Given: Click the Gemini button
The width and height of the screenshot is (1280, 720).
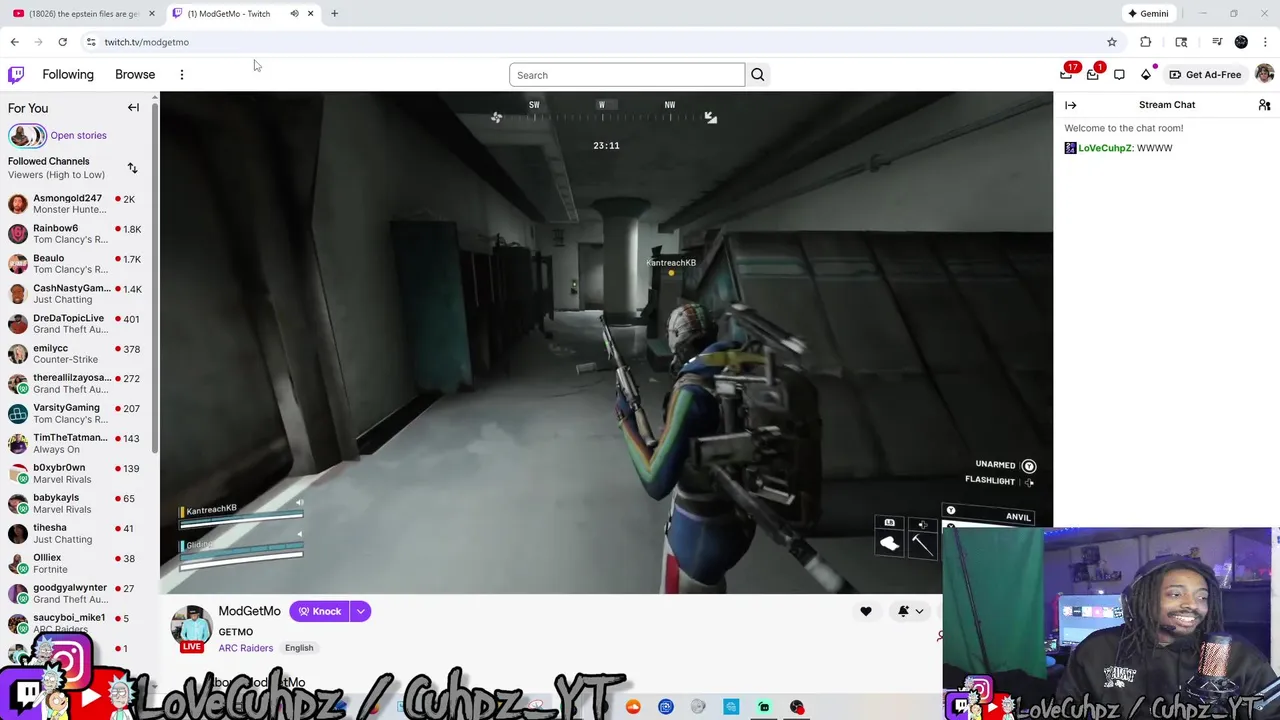Looking at the screenshot, I should [x=1147, y=14].
